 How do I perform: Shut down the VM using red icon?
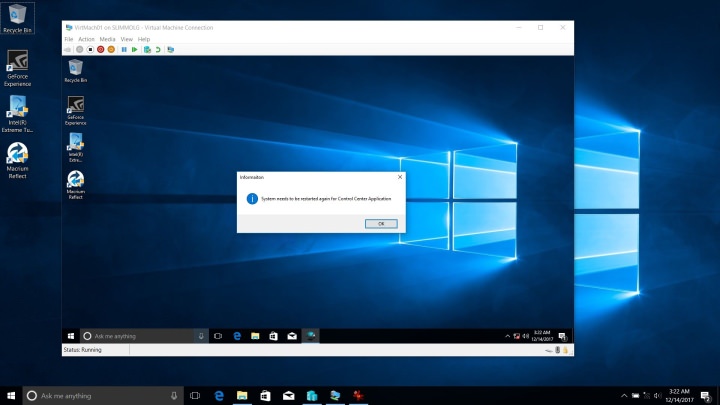click(101, 49)
